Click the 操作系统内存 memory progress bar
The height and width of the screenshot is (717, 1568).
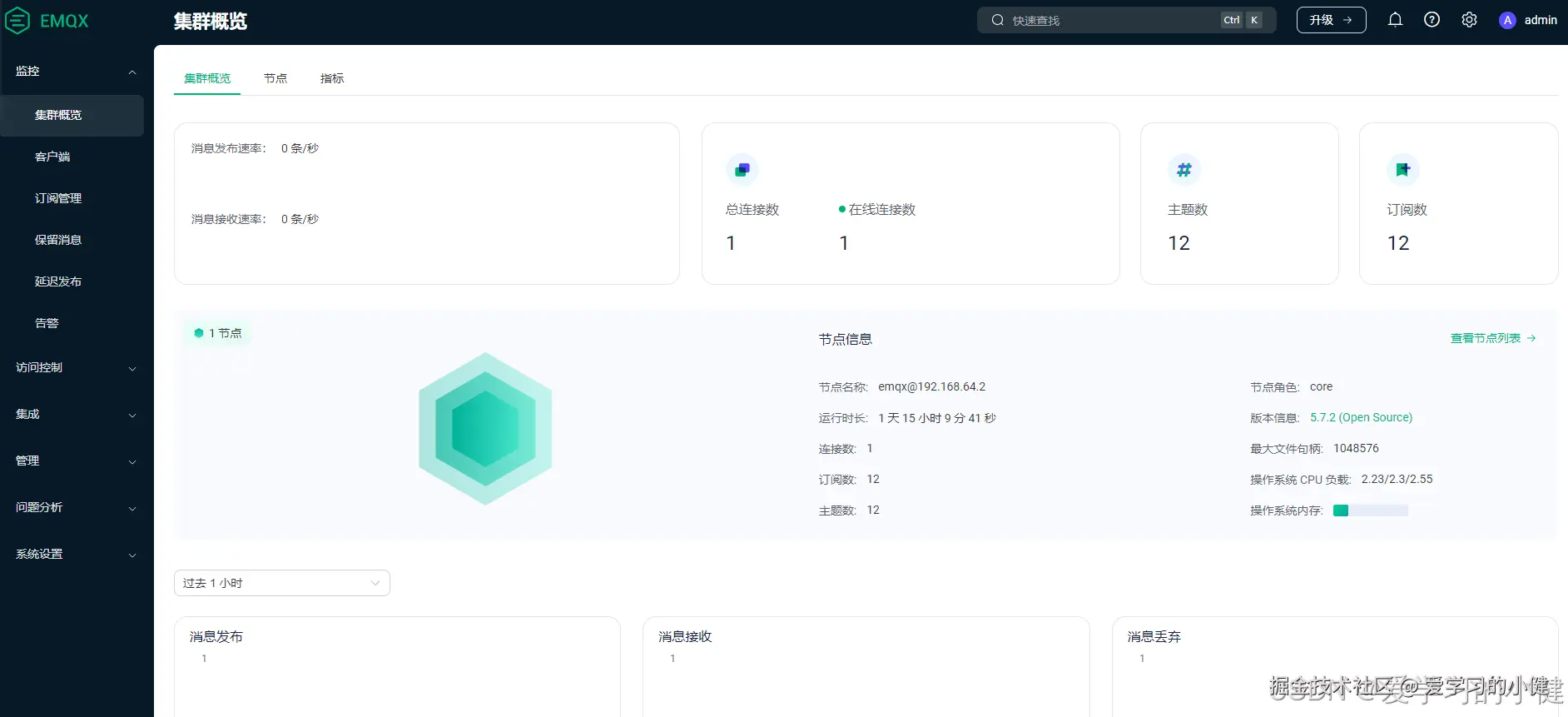[x=1370, y=510]
